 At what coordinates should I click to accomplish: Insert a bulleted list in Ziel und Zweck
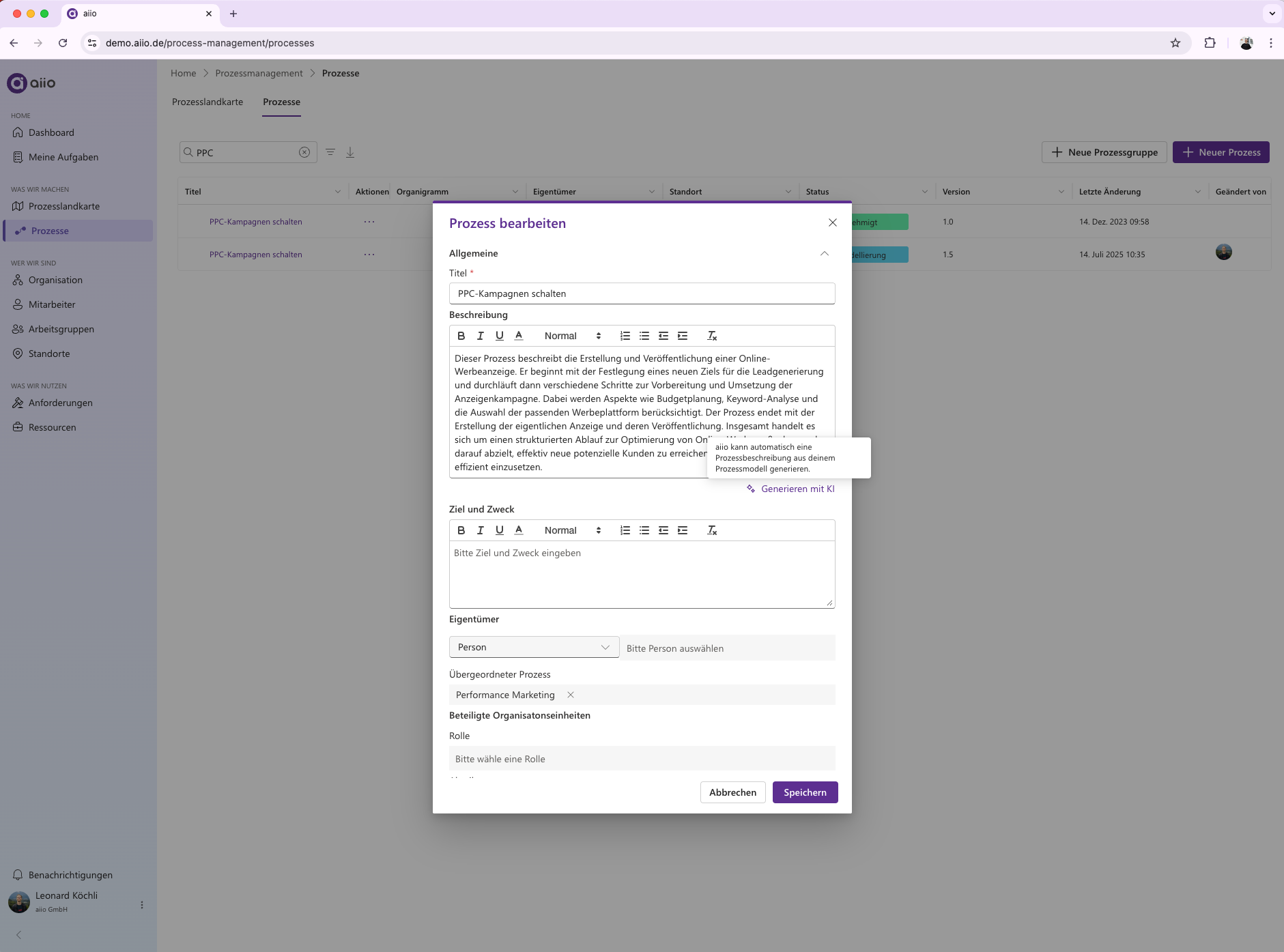click(x=643, y=530)
